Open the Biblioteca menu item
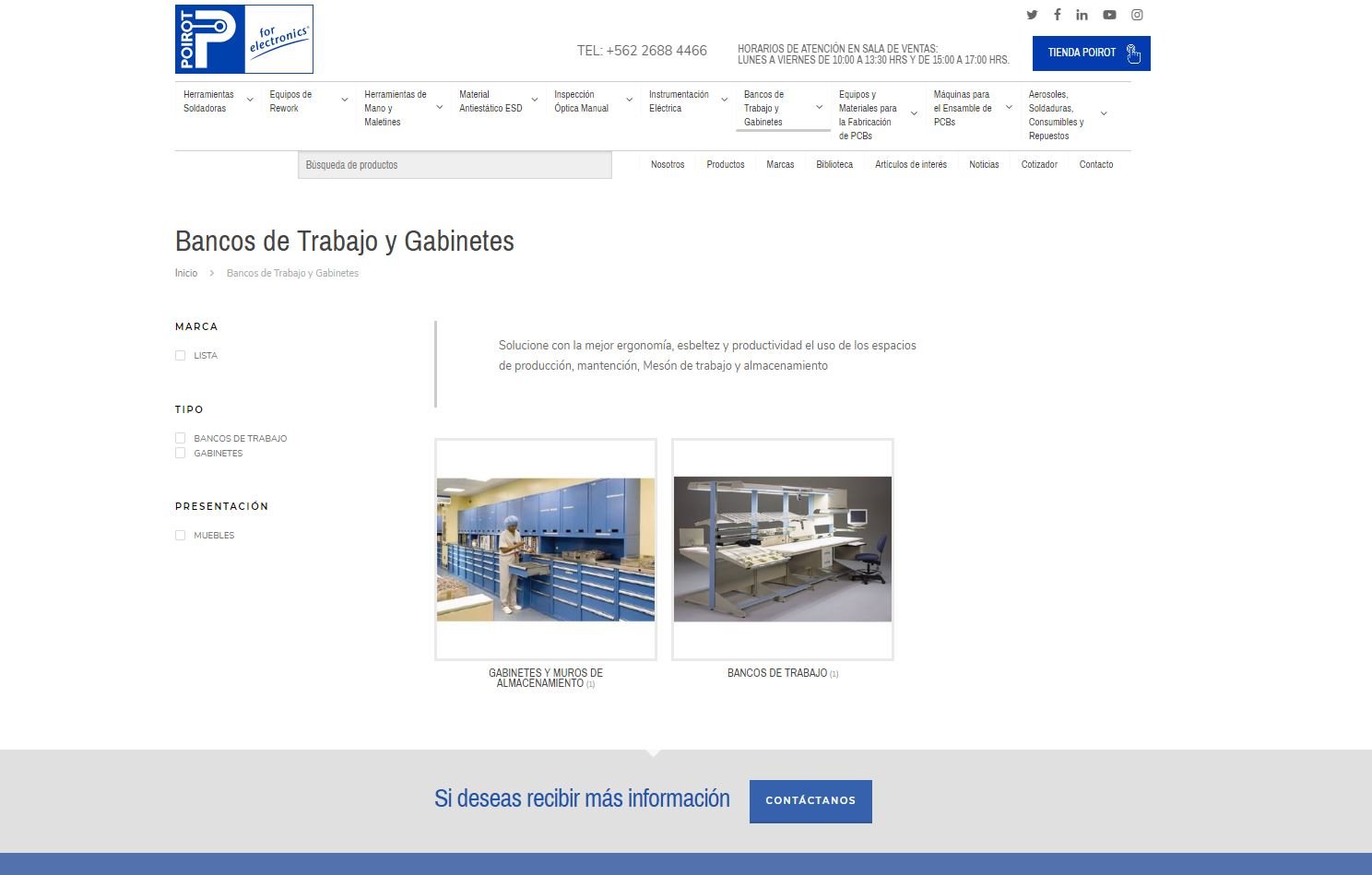This screenshot has height=875, width=1372. click(x=834, y=165)
